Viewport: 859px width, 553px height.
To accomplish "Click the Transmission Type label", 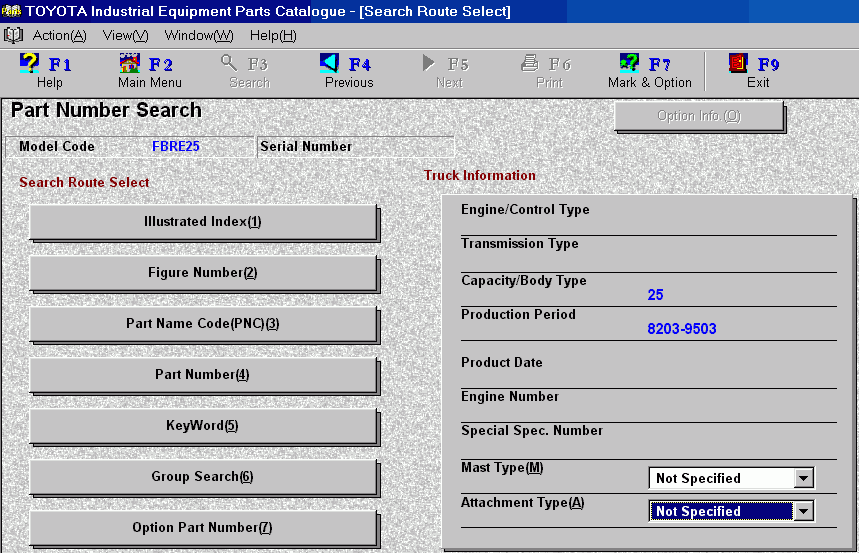I will click(520, 244).
